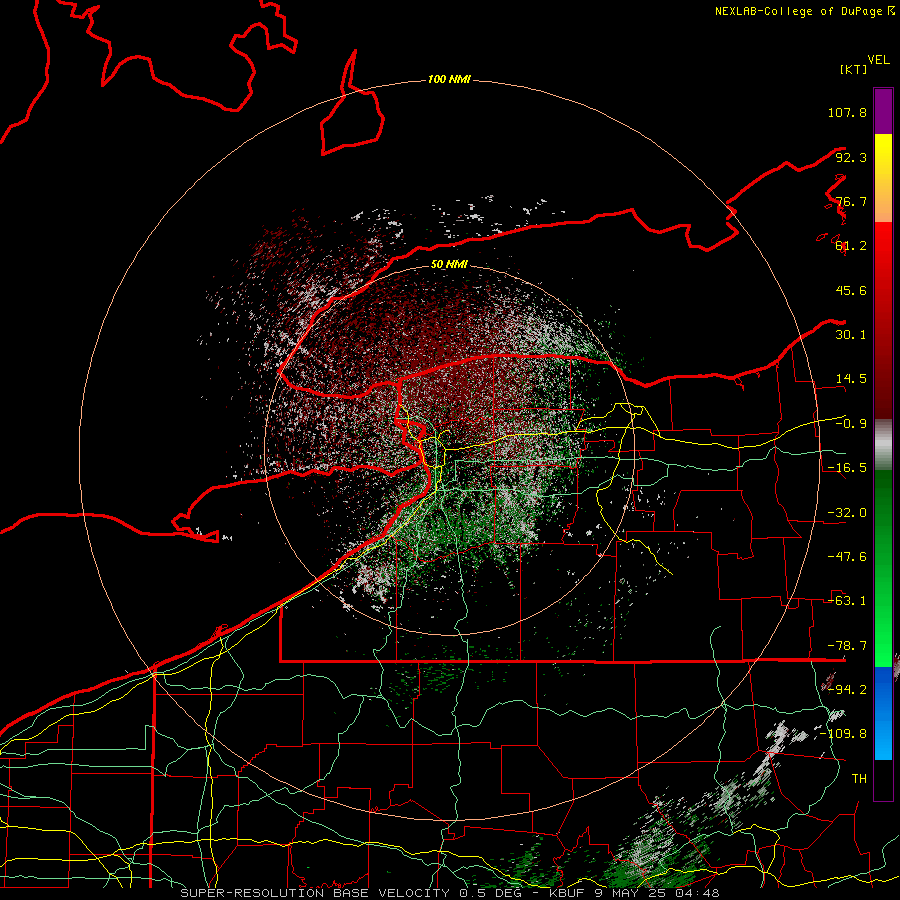Click the -78.7 value on the velocity scale

(847, 646)
